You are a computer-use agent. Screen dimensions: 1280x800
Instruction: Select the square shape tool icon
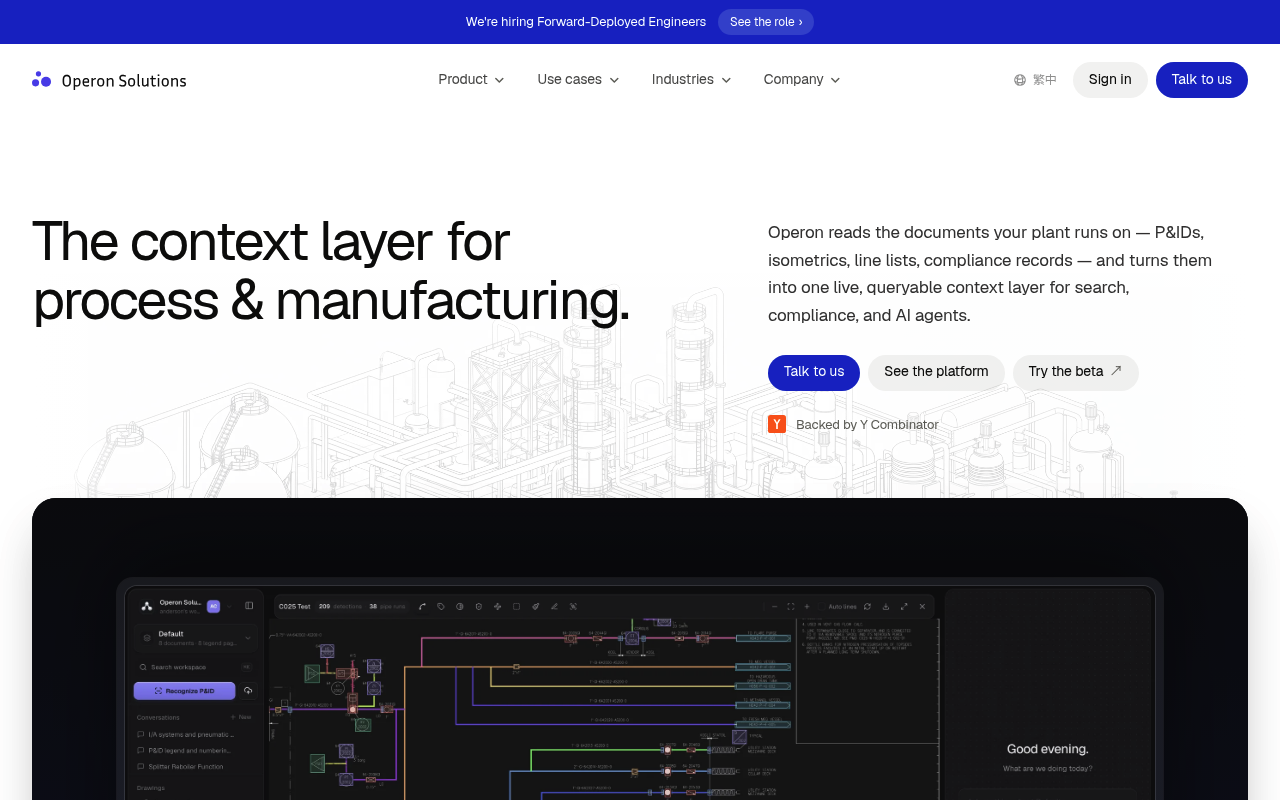point(516,606)
